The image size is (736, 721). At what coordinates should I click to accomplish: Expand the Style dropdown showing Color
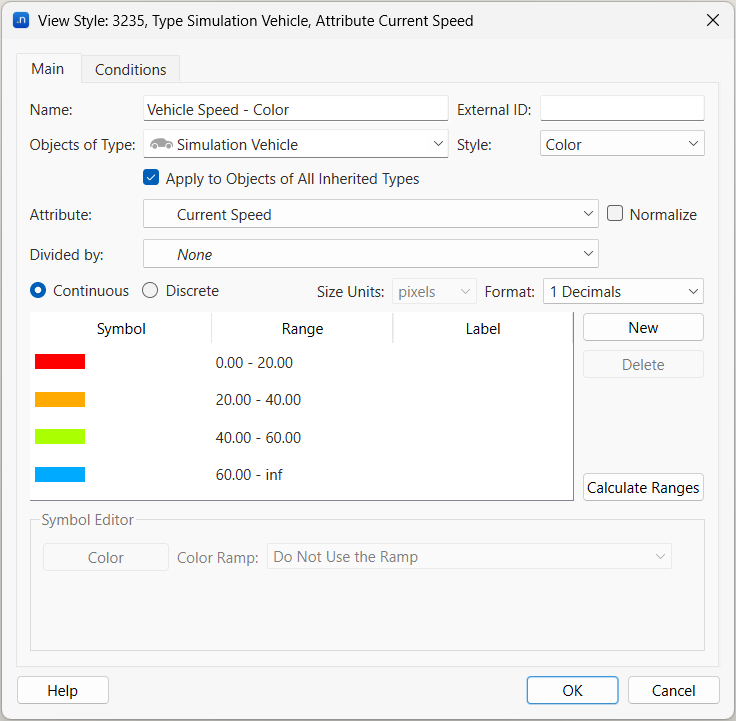click(622, 145)
